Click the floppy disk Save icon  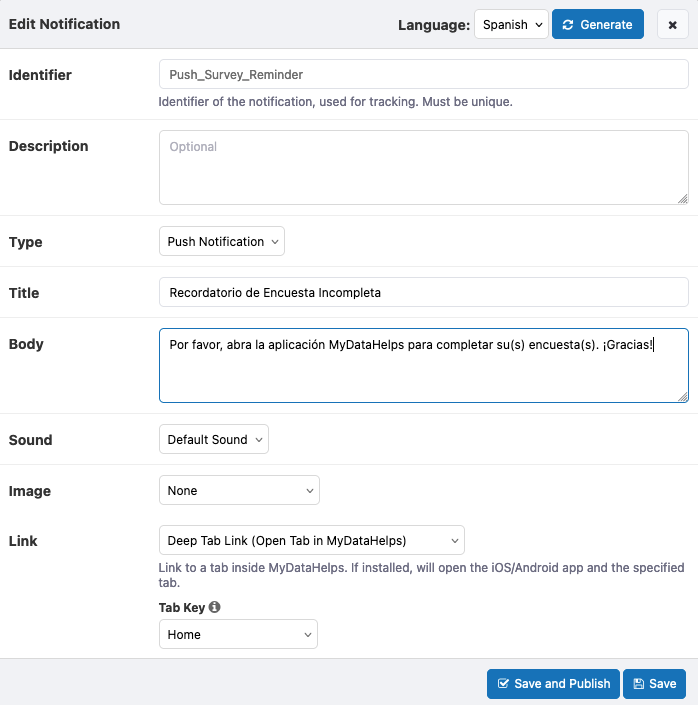pos(638,684)
